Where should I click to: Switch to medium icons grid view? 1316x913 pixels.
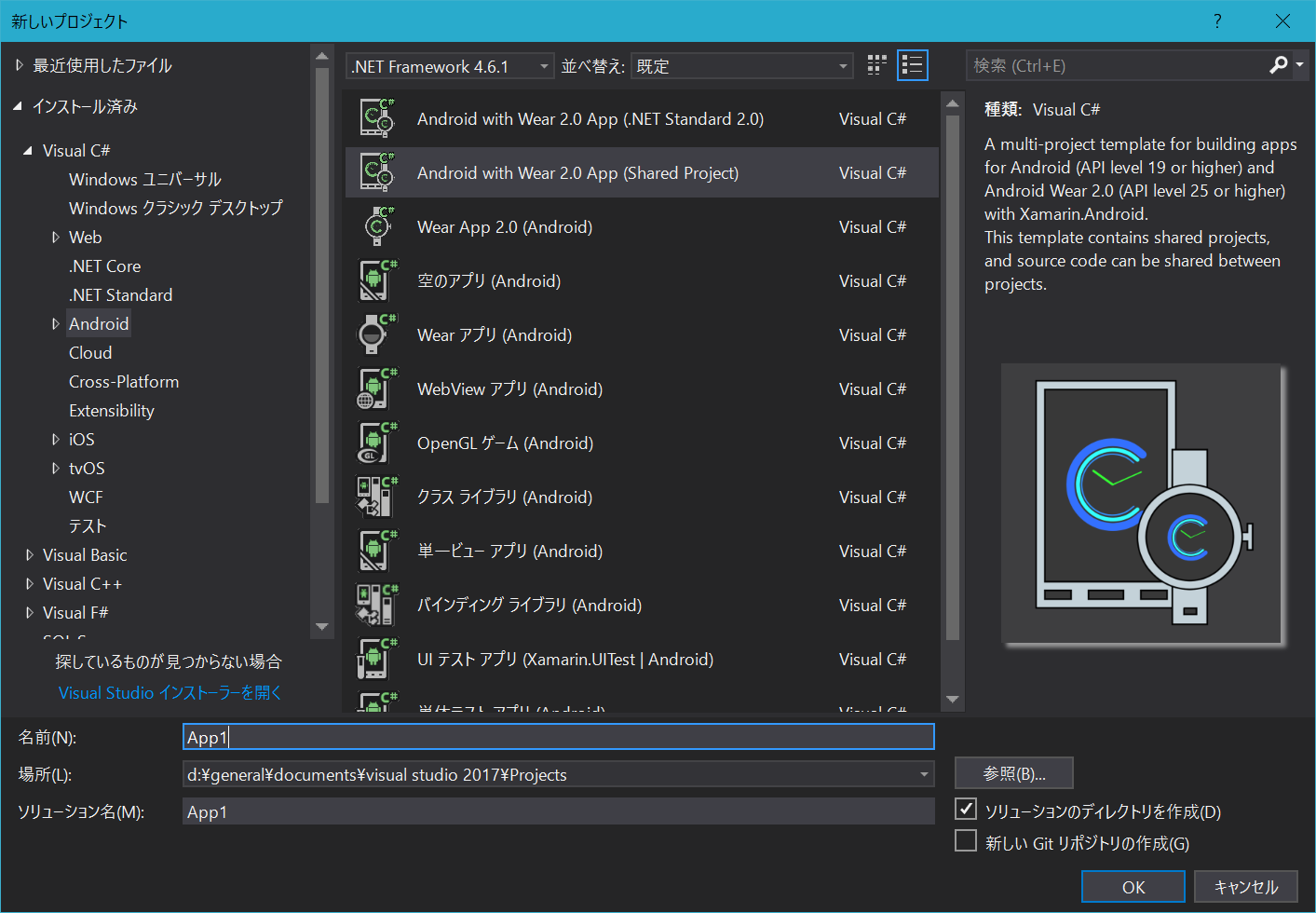876,65
